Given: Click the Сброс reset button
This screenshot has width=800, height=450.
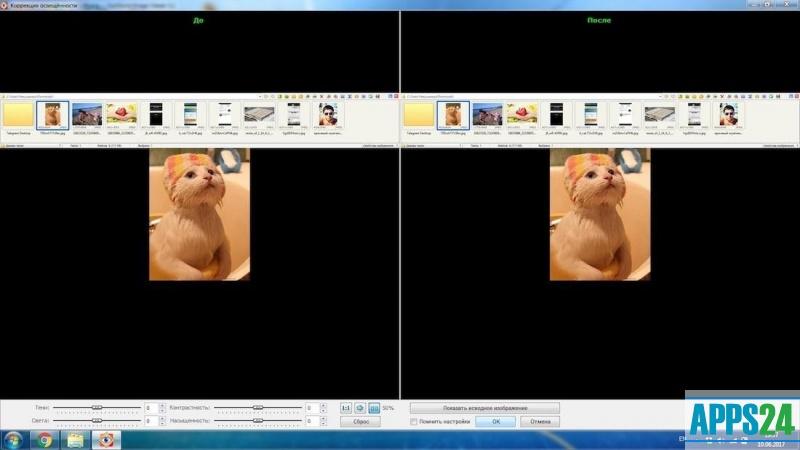Looking at the screenshot, I should [x=360, y=422].
